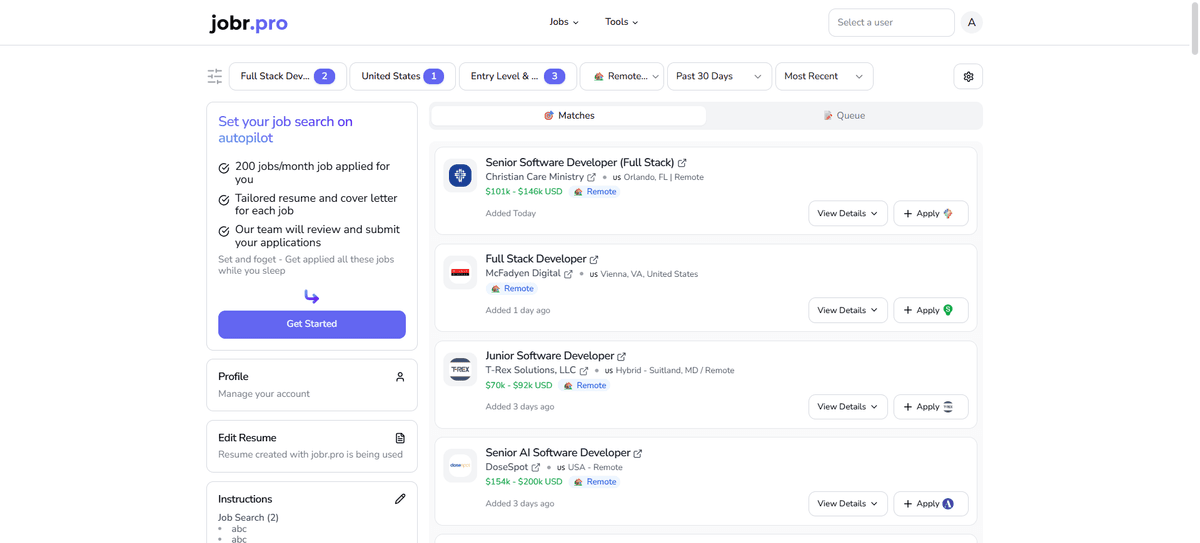Viewport: 1200px width, 543px height.
Task: Click the user avatar A icon
Action: coord(971,22)
